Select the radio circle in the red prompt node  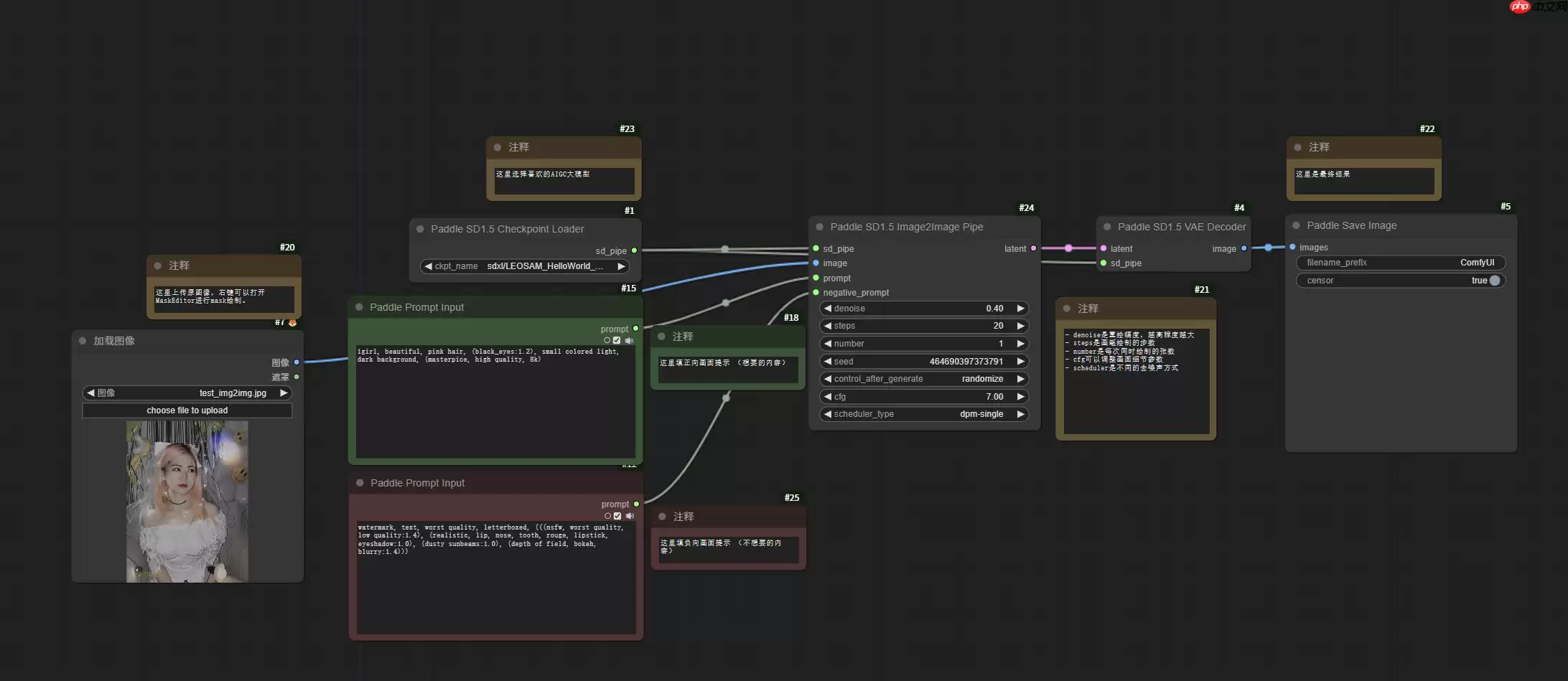[x=607, y=516]
